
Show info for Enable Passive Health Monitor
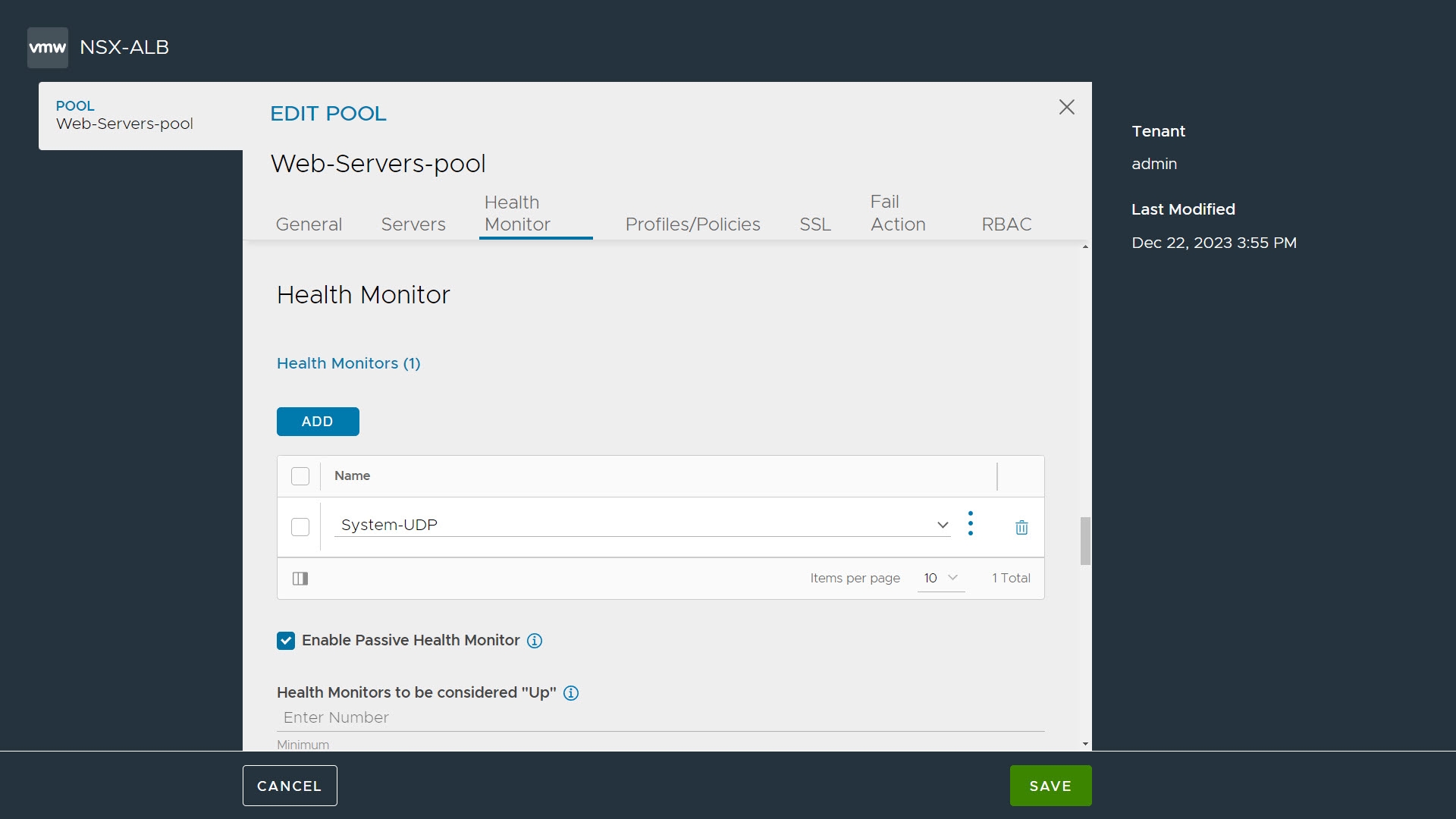tap(535, 641)
